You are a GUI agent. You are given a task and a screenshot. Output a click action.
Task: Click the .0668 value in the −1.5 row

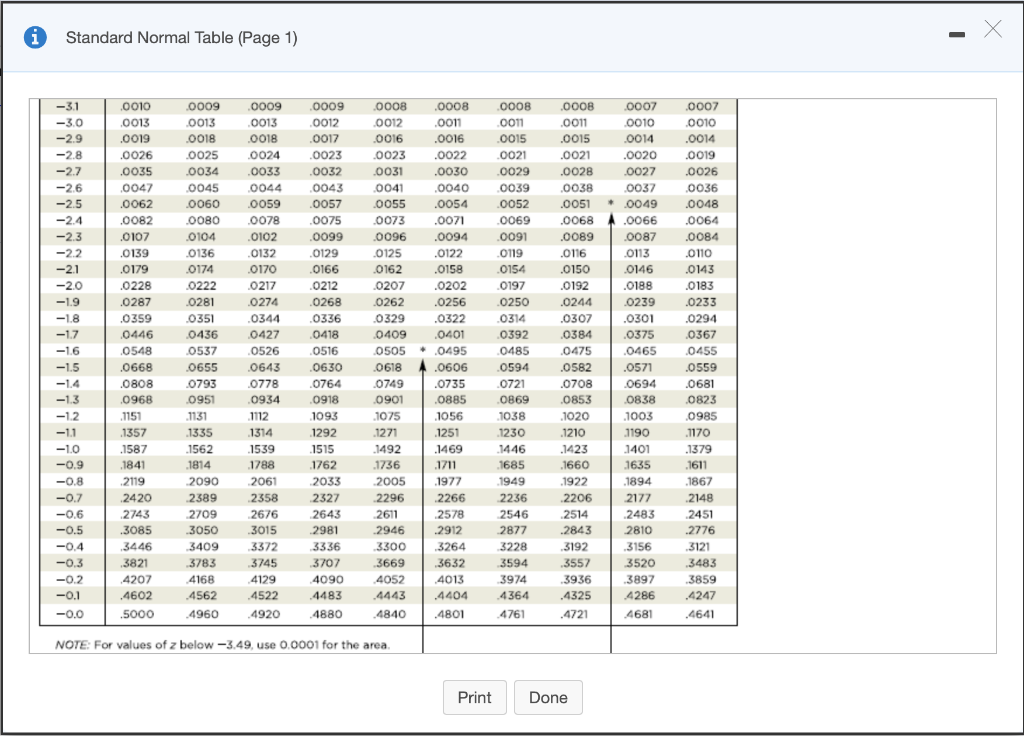pos(136,368)
